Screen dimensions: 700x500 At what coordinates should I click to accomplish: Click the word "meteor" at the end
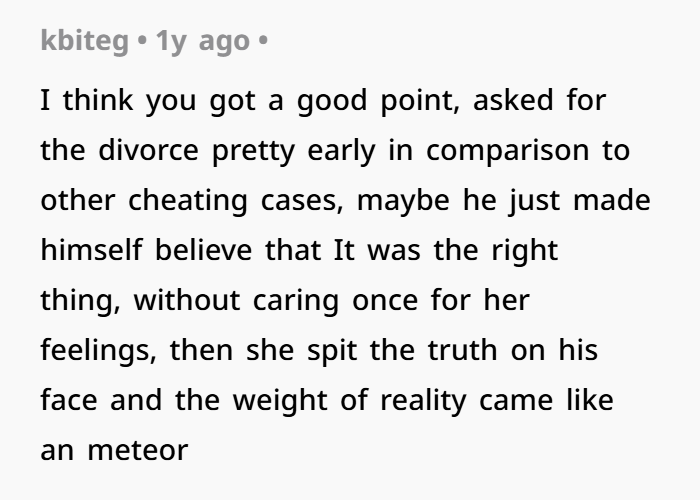coord(138,451)
